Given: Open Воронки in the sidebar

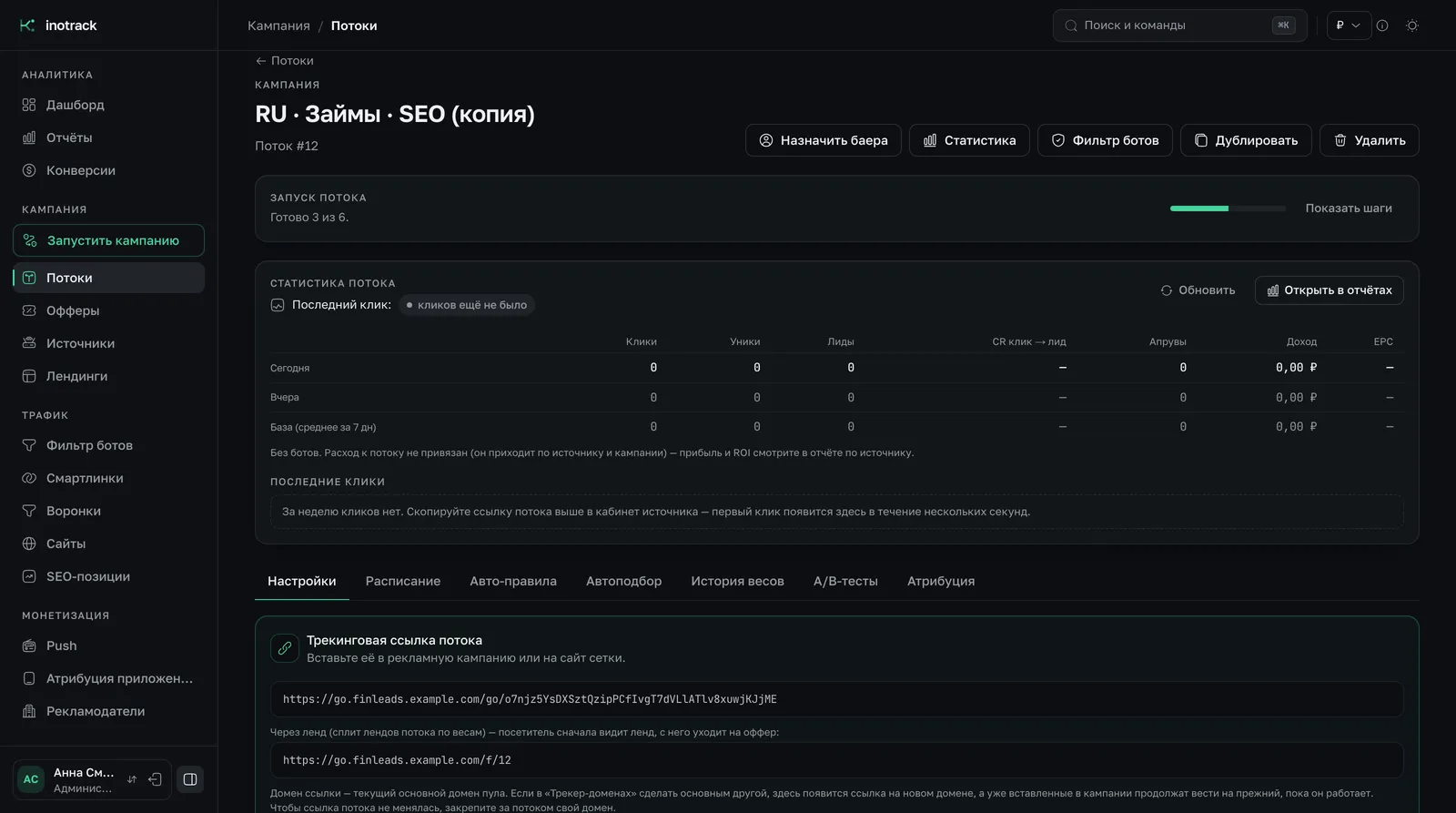Looking at the screenshot, I should 109,511.
